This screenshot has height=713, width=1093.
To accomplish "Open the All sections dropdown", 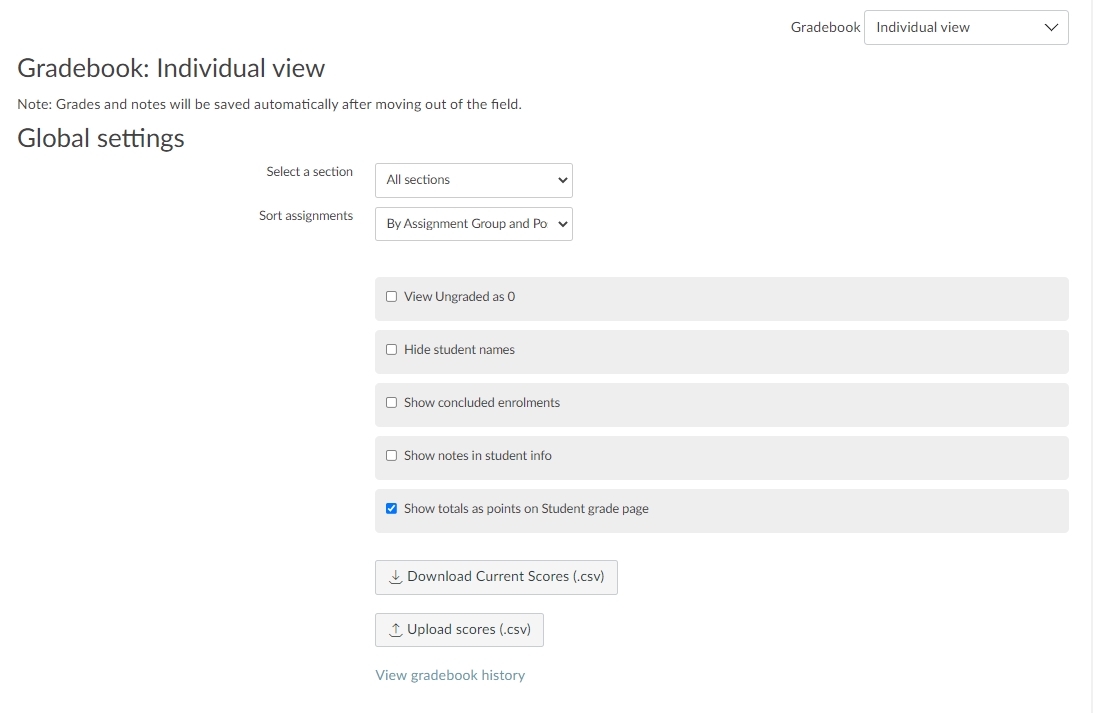I will [473, 180].
